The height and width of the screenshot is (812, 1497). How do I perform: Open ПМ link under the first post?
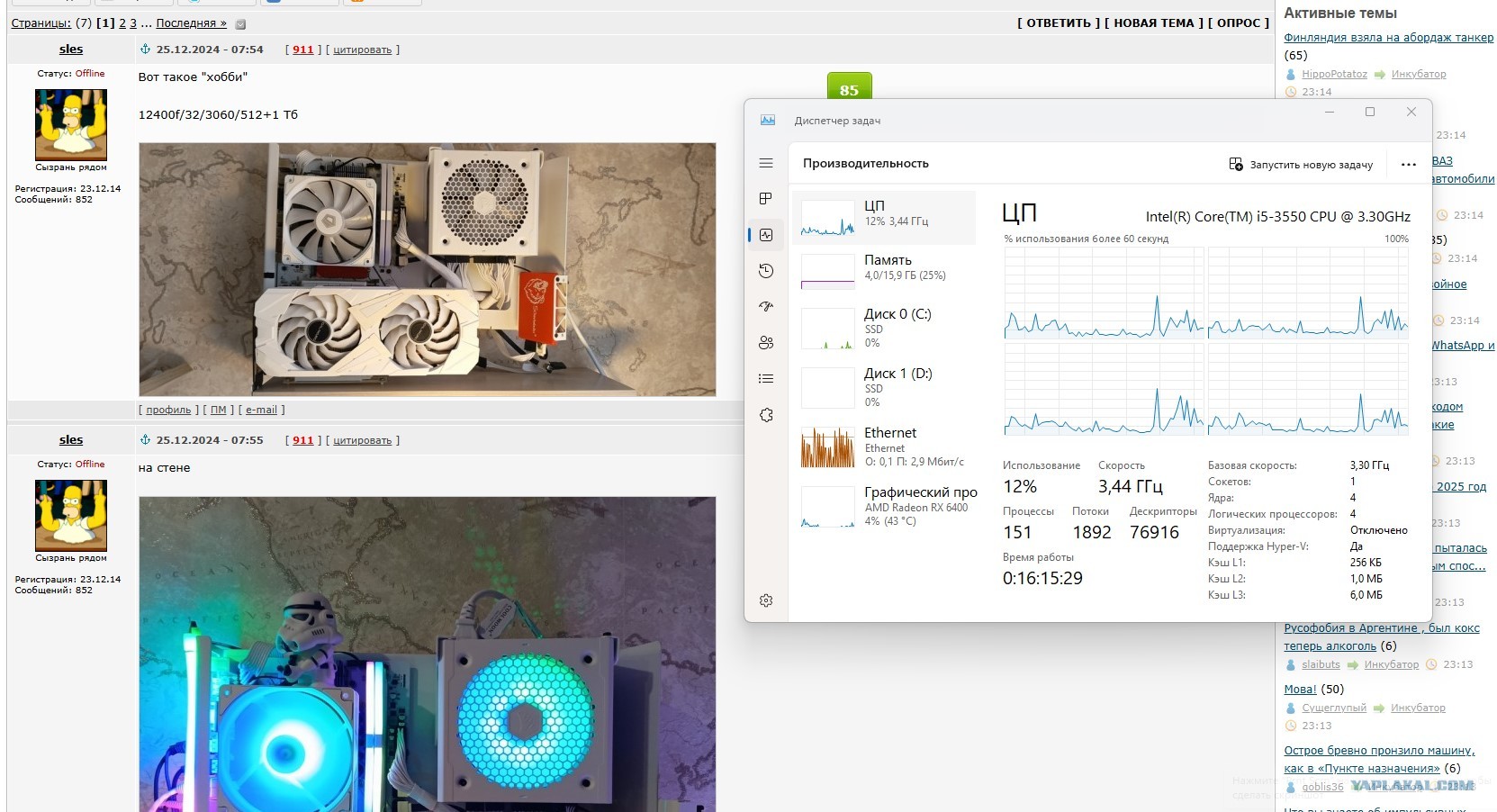(219, 410)
